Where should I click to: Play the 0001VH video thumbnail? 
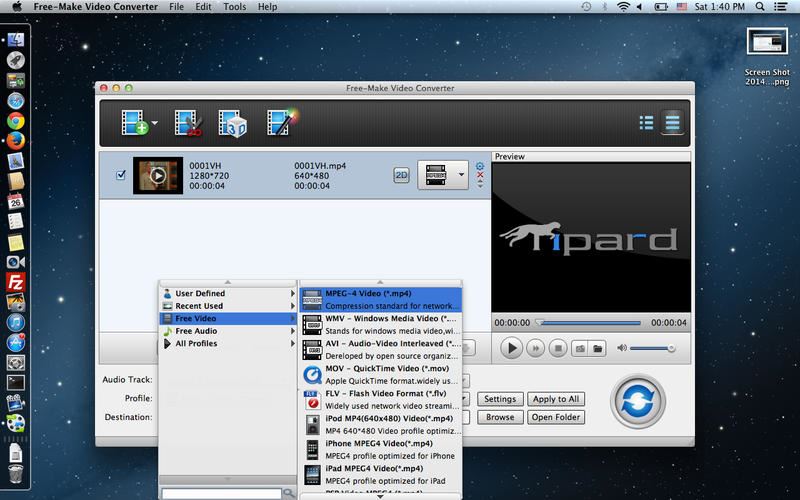coord(158,176)
